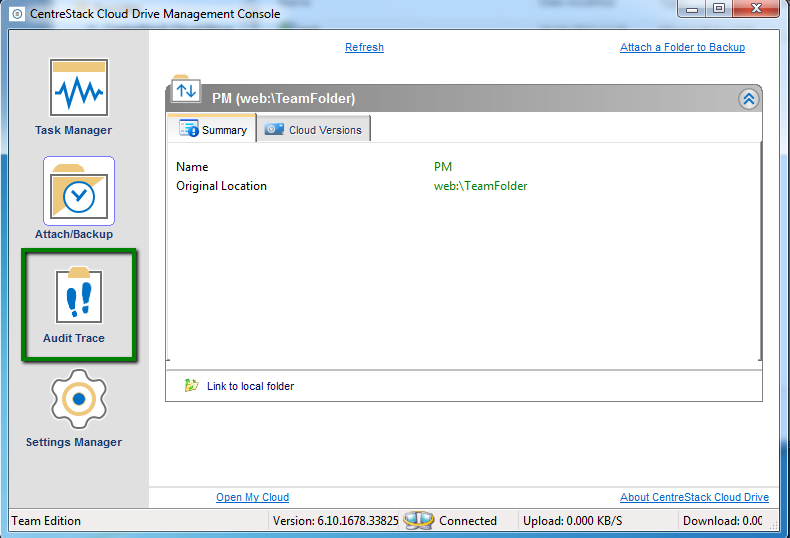The width and height of the screenshot is (790, 538).
Task: Click the Name label in Summary
Action: tap(192, 167)
